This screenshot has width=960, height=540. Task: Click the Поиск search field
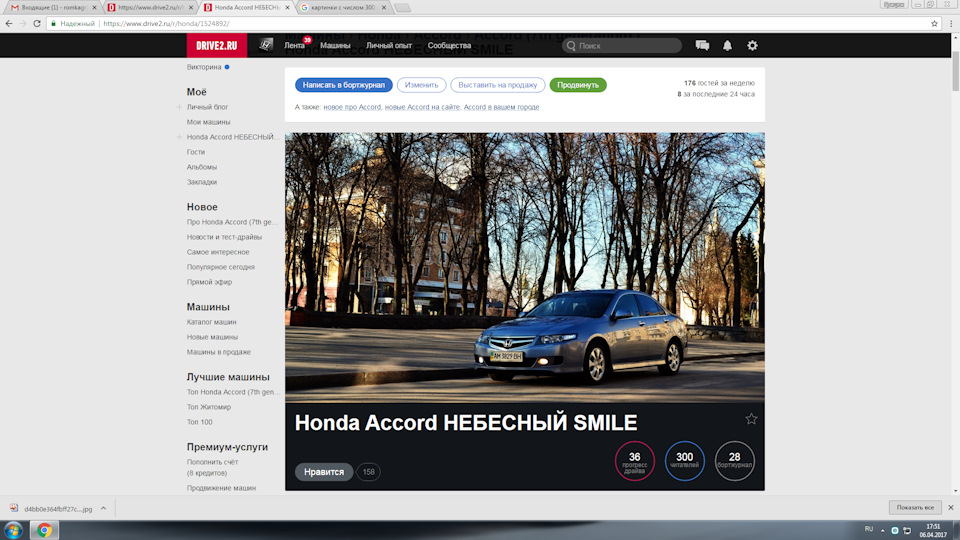(622, 46)
